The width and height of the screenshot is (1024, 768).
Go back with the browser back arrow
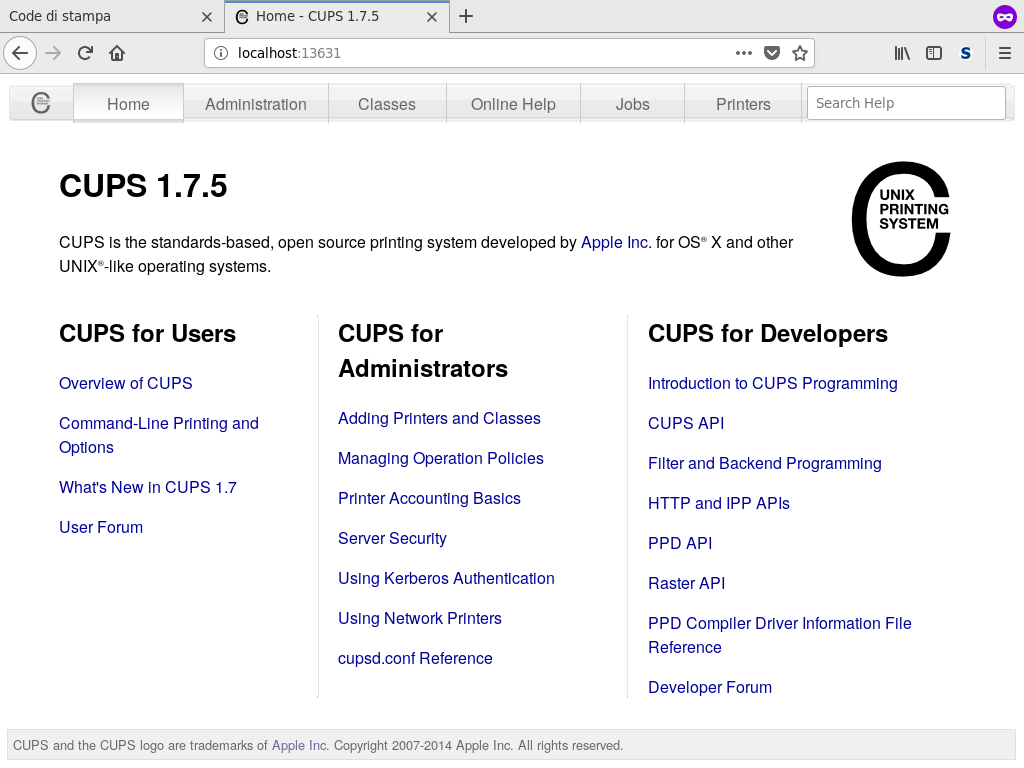click(x=20, y=53)
